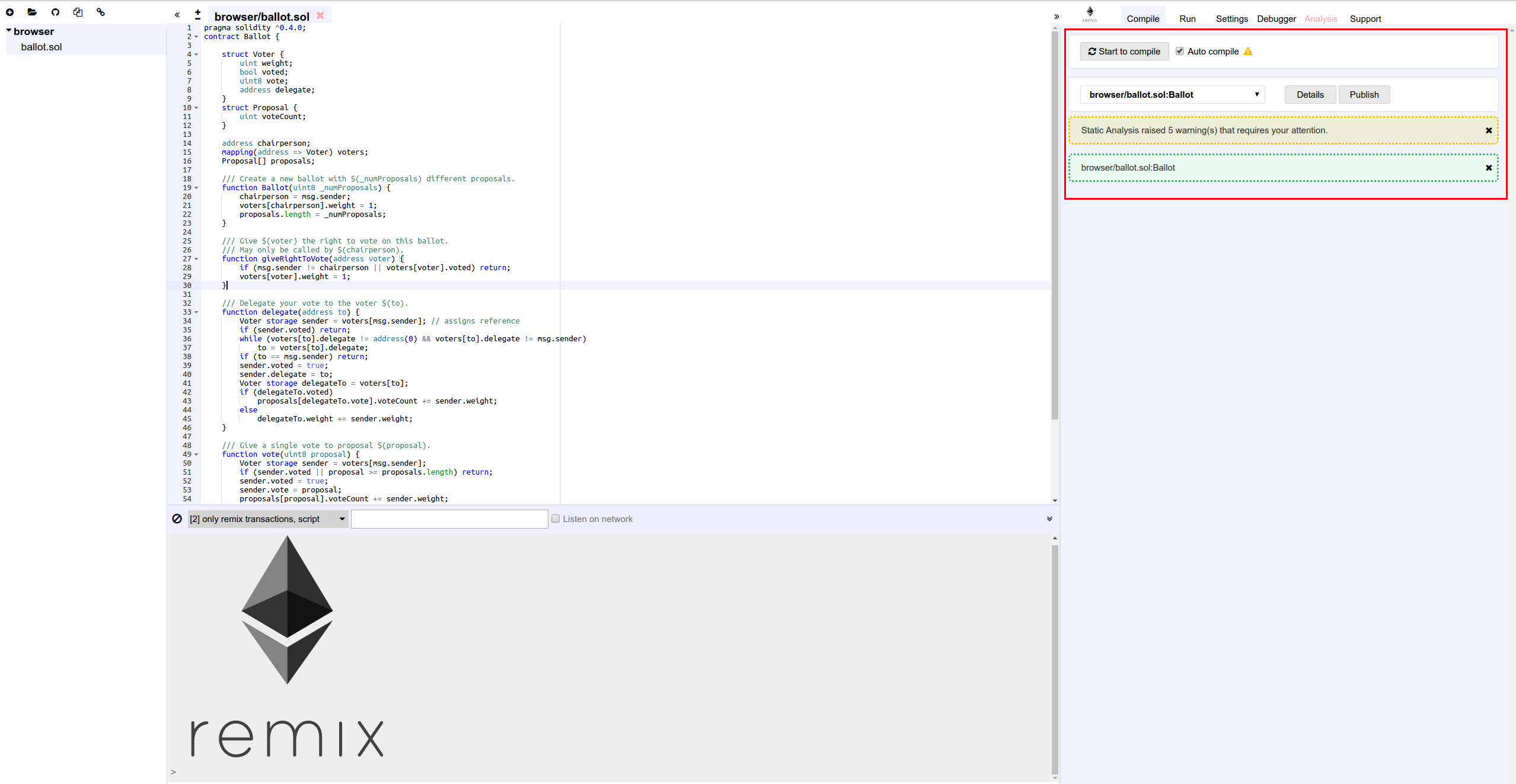Image resolution: width=1516 pixels, height=784 pixels.
Task: Click the Auto compile warning triangle icon
Action: coord(1248,52)
